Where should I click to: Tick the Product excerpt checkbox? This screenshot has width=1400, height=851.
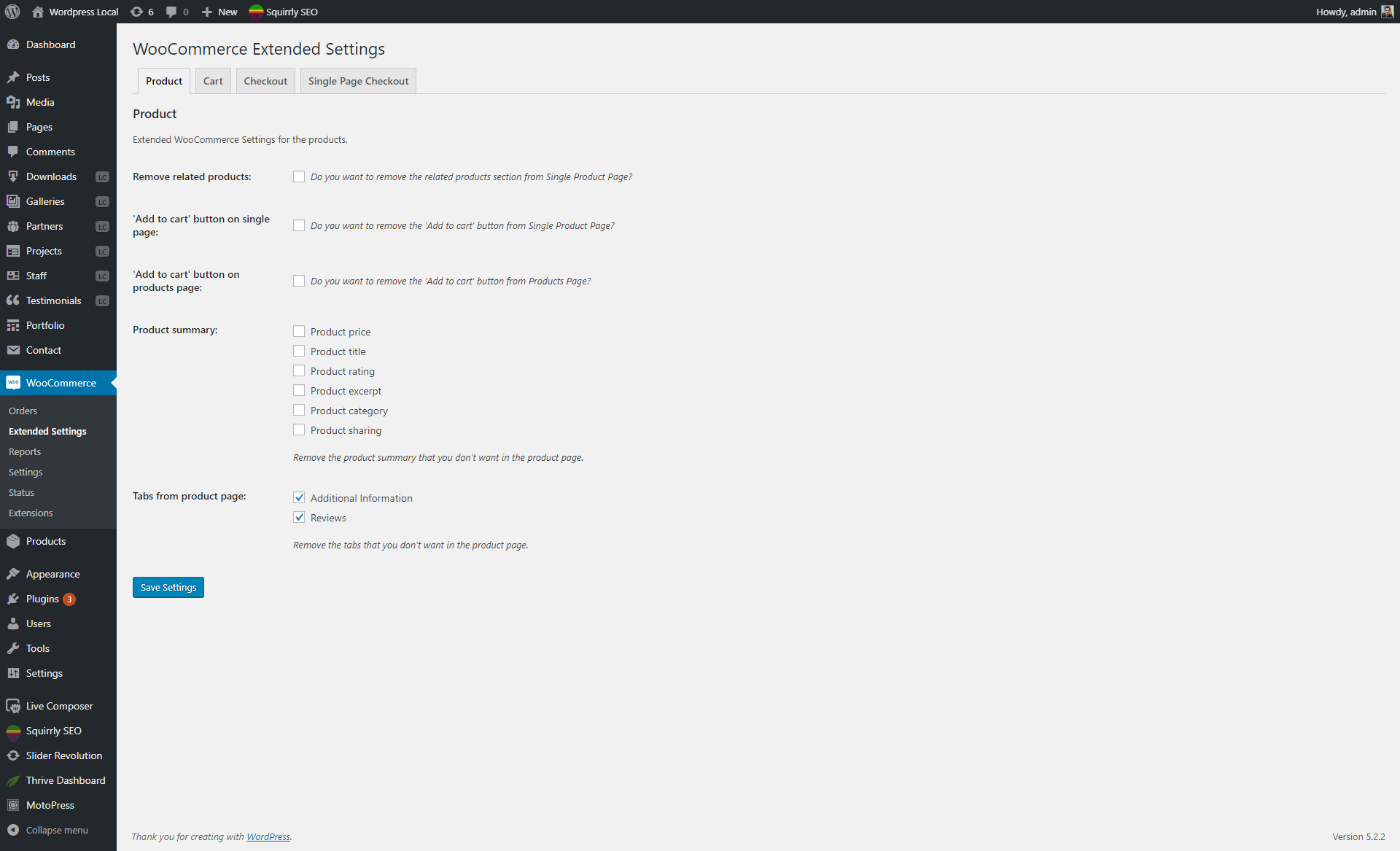[x=299, y=390]
